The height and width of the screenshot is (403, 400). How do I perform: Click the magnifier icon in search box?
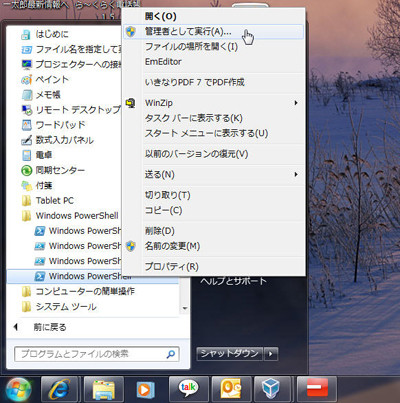171,354
